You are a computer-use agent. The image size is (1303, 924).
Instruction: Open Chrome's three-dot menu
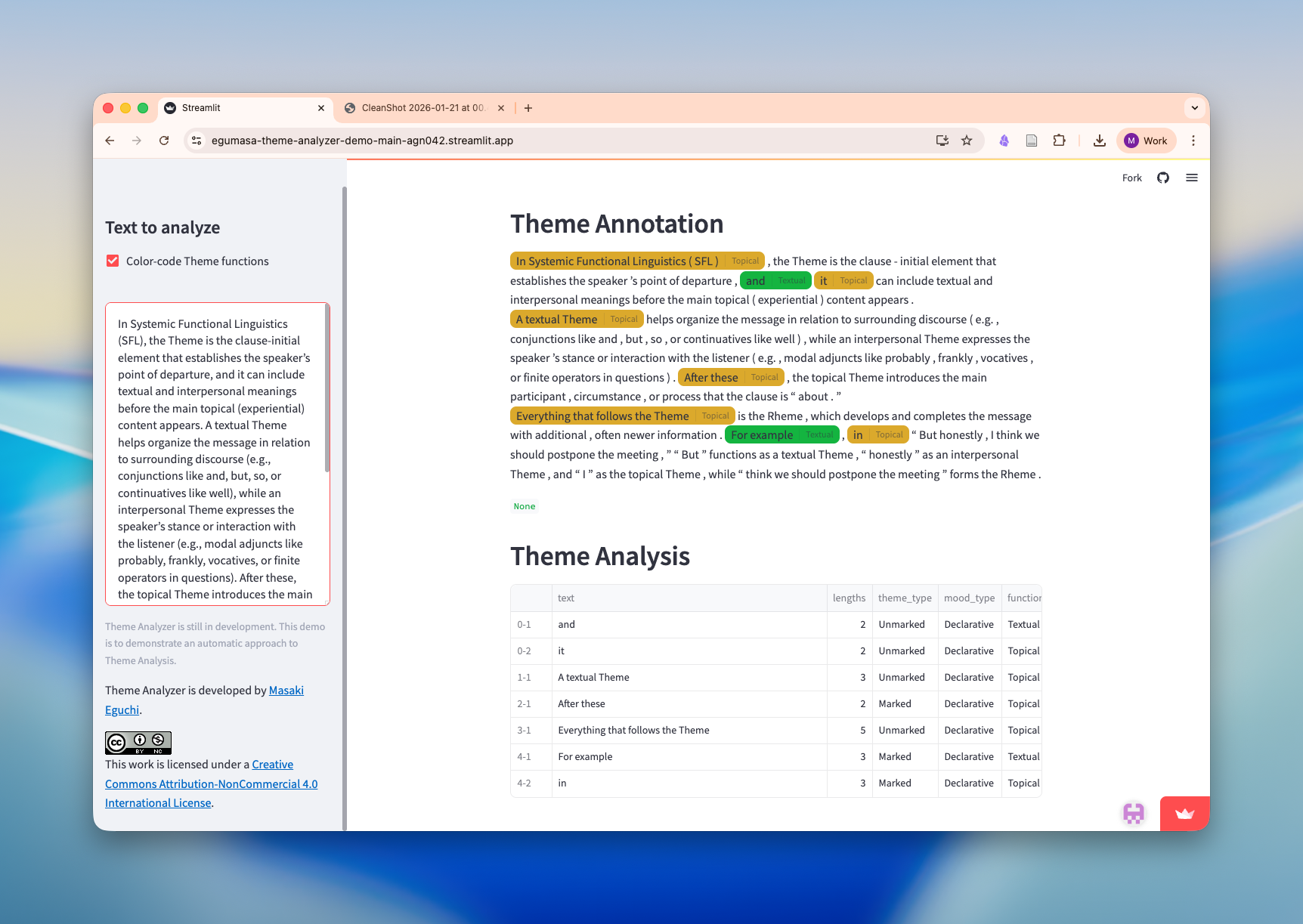(1193, 141)
